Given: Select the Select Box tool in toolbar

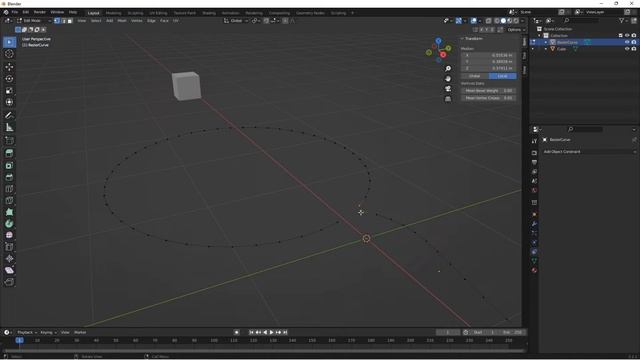Looking at the screenshot, I should [9, 42].
